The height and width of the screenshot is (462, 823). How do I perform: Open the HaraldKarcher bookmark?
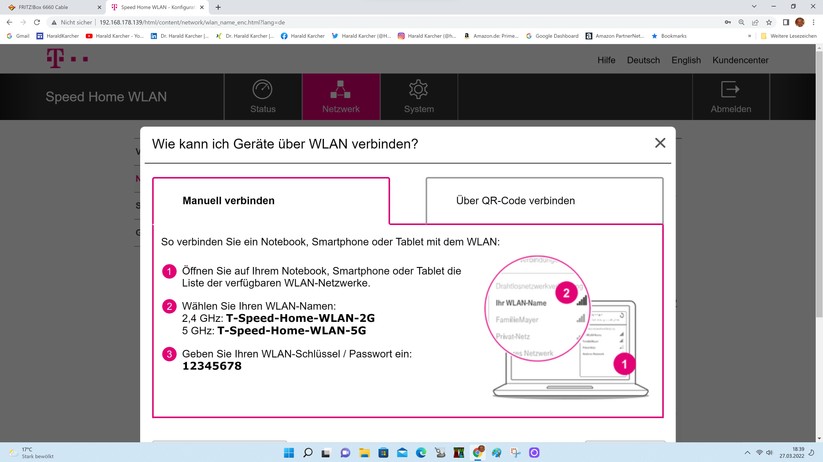coord(58,36)
